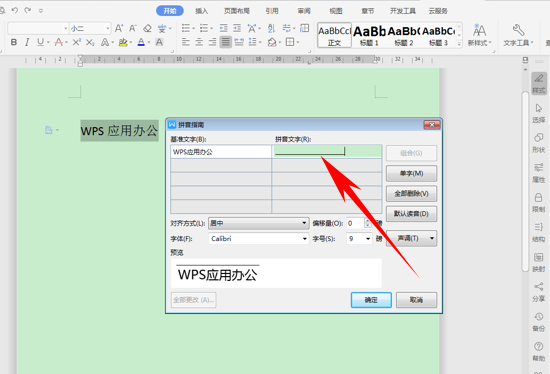
Task: Switch to the 引用 tab
Action: [x=272, y=11]
